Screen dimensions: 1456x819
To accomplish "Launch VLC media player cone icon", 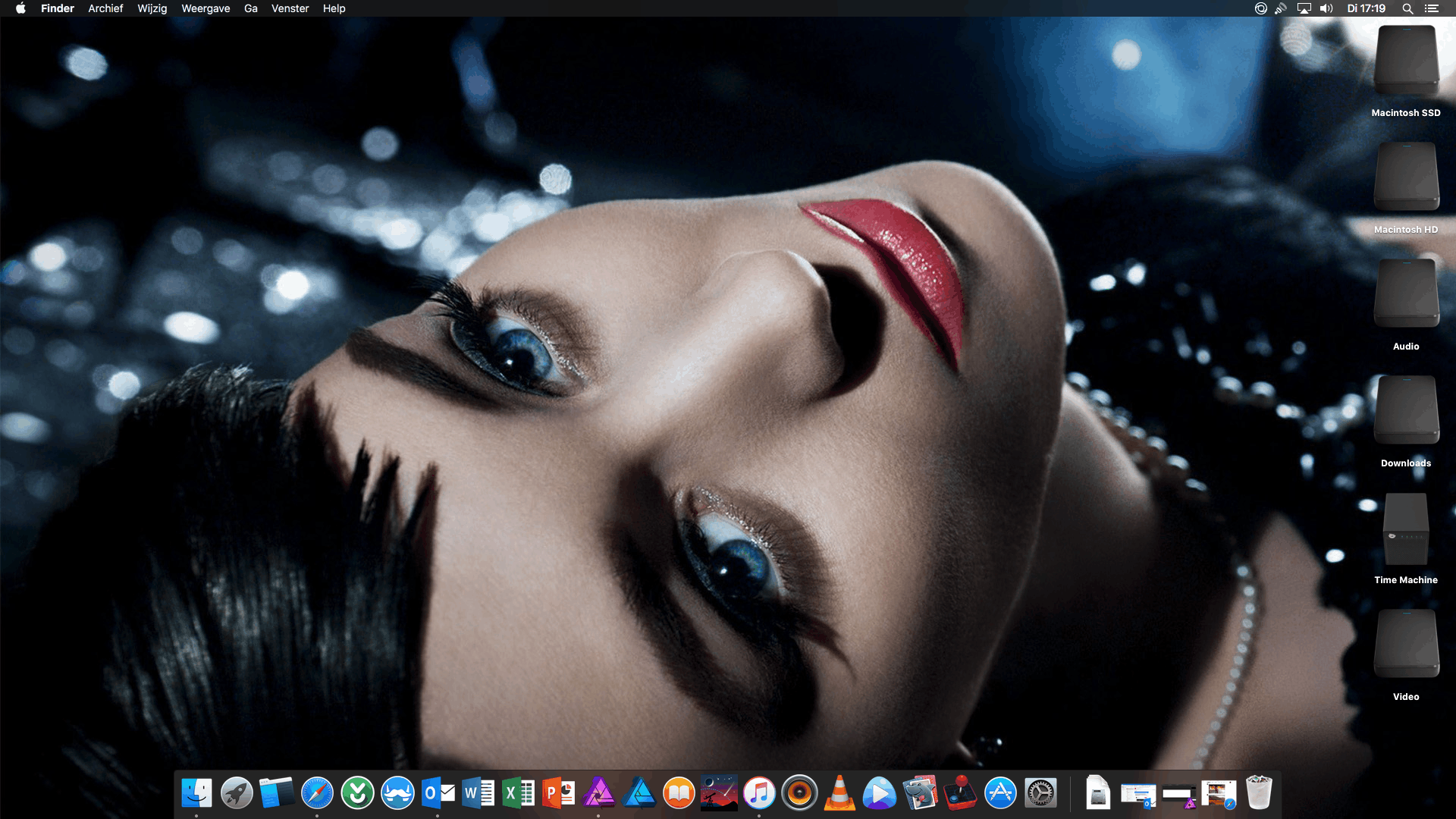I will 839,794.
